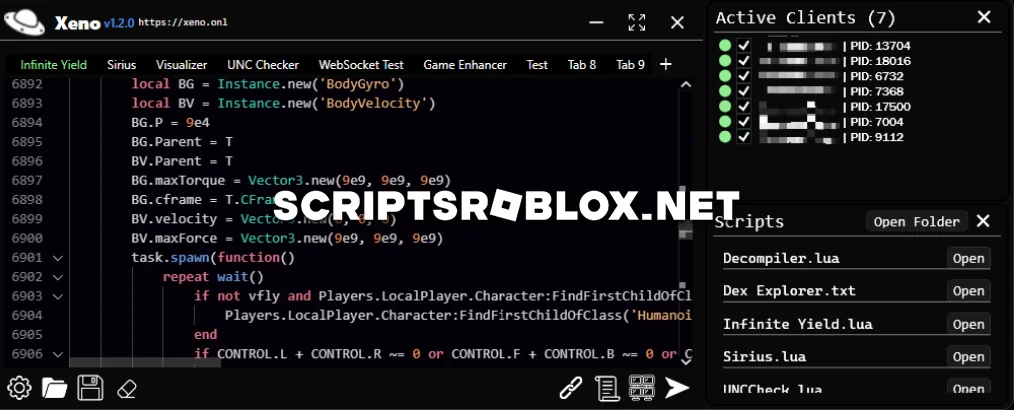Image resolution: width=1014 pixels, height=410 pixels.
Task: Click the Infinite Yield.lua file name
Action: point(797,324)
